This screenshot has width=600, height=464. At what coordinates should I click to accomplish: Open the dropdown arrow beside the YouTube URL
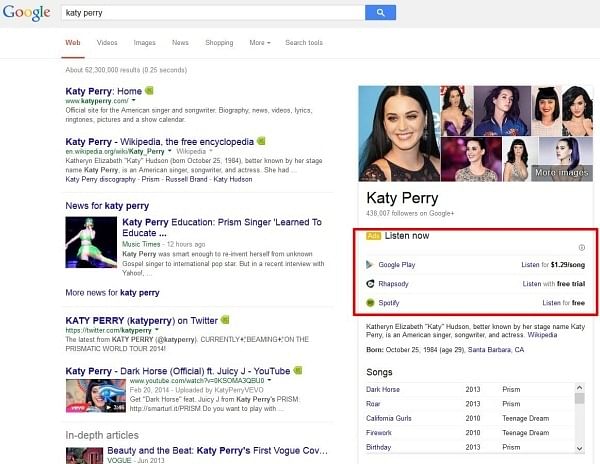click(269, 380)
